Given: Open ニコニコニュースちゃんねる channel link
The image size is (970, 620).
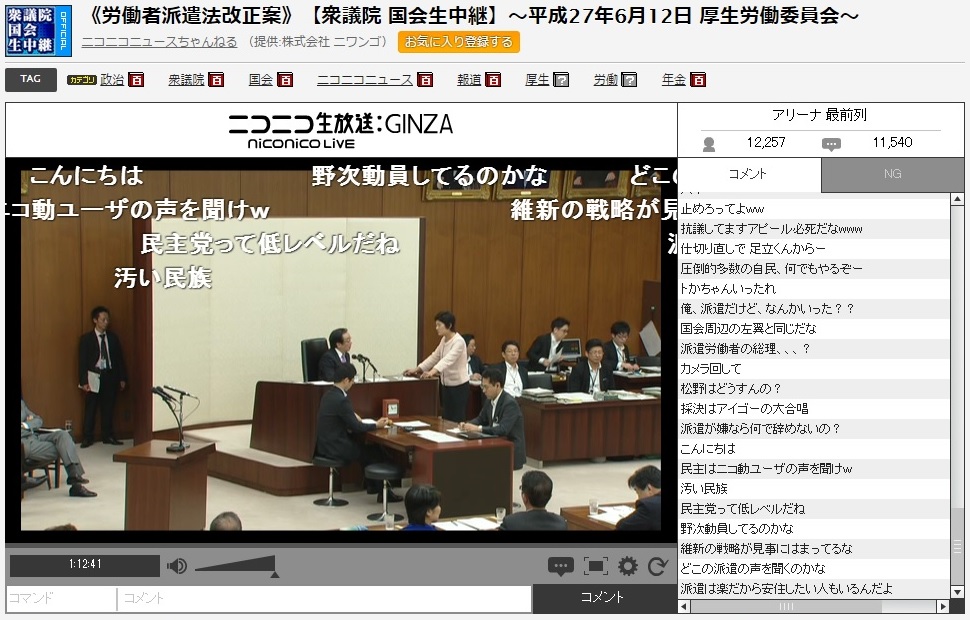Looking at the screenshot, I should 160,41.
